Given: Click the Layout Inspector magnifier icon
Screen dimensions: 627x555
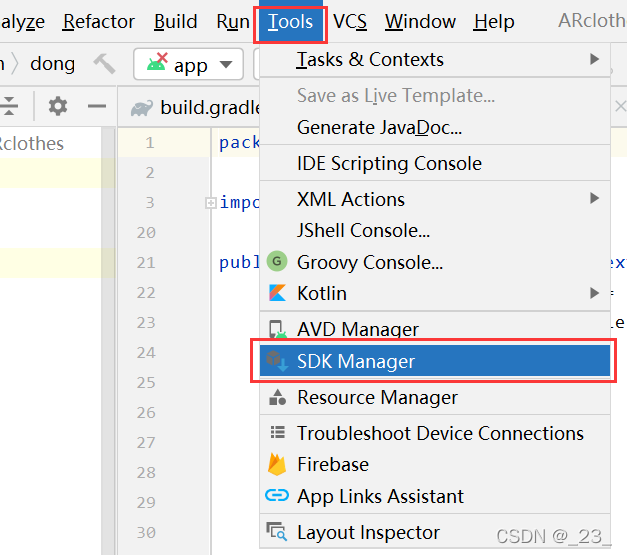Looking at the screenshot, I should click(277, 531).
